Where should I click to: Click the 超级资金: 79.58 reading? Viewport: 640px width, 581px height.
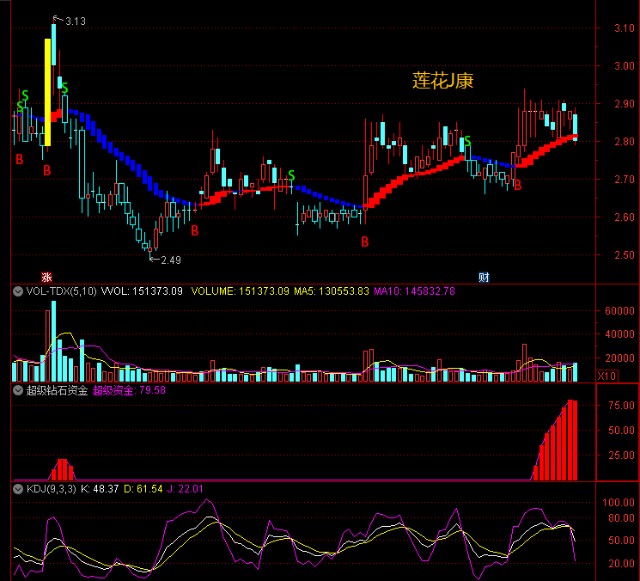pyautogui.click(x=129, y=390)
